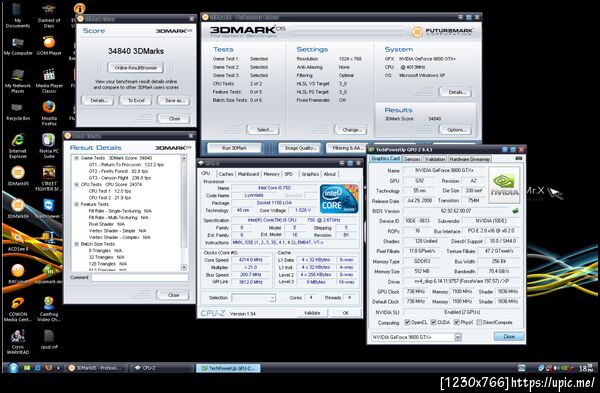Viewport: 600px width, 393px height.
Task: Click the GPU-Z screenshot camera icon
Action: [519, 158]
